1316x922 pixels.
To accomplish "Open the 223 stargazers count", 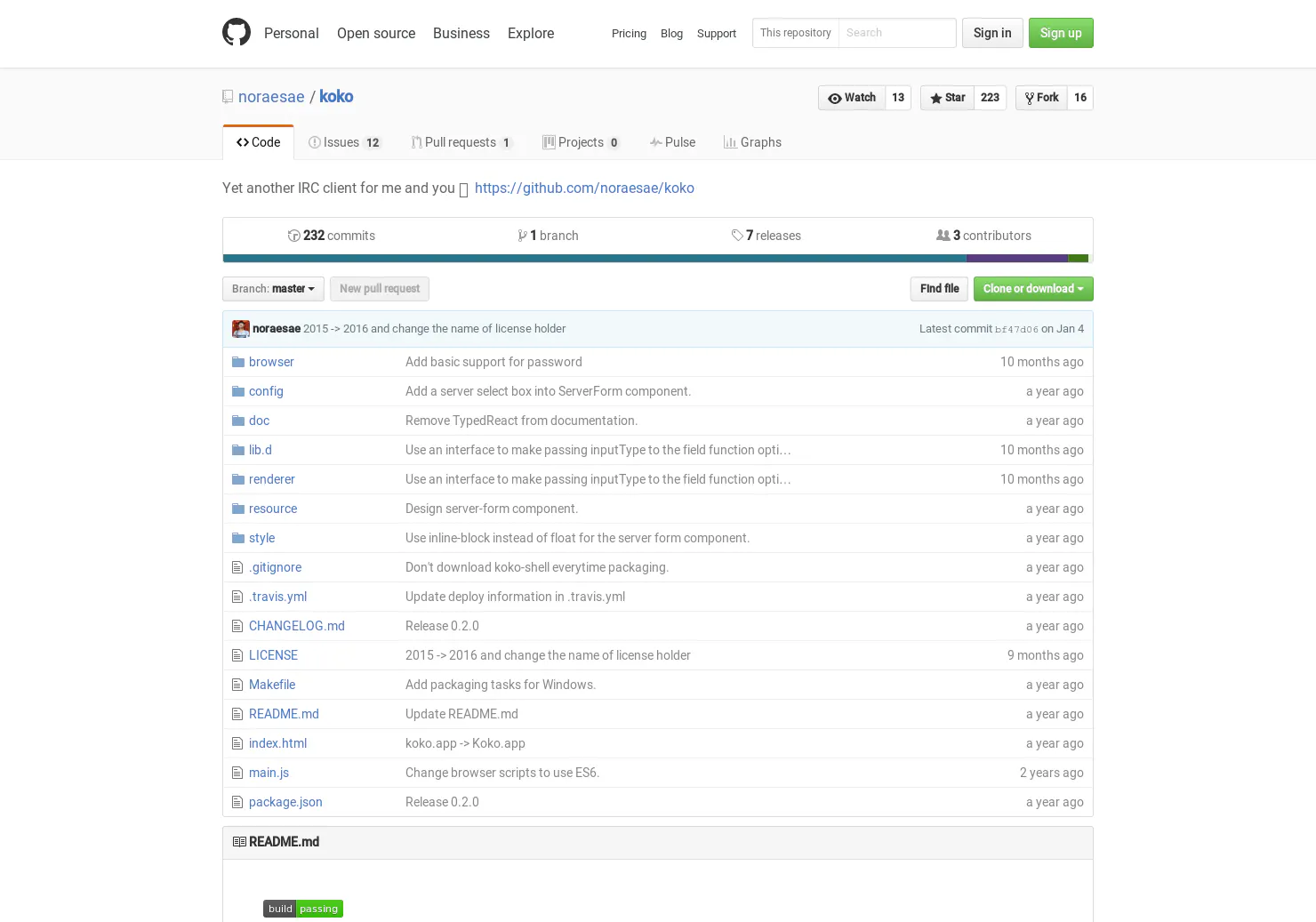I will pos(991,98).
